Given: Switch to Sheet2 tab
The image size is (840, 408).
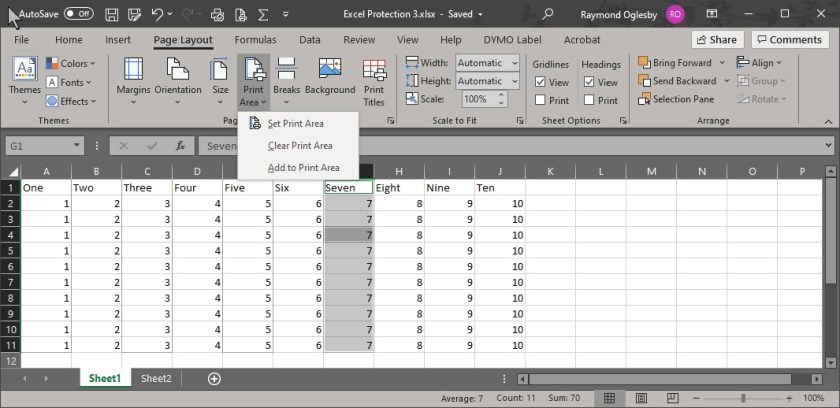Looking at the screenshot, I should point(156,379).
